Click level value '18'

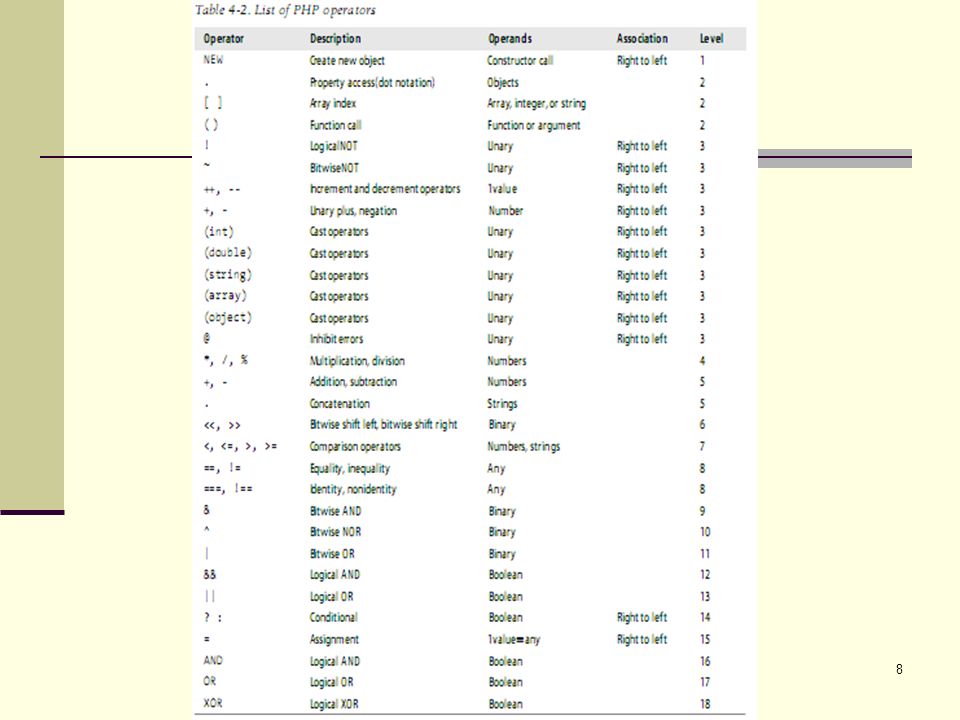[x=705, y=704]
